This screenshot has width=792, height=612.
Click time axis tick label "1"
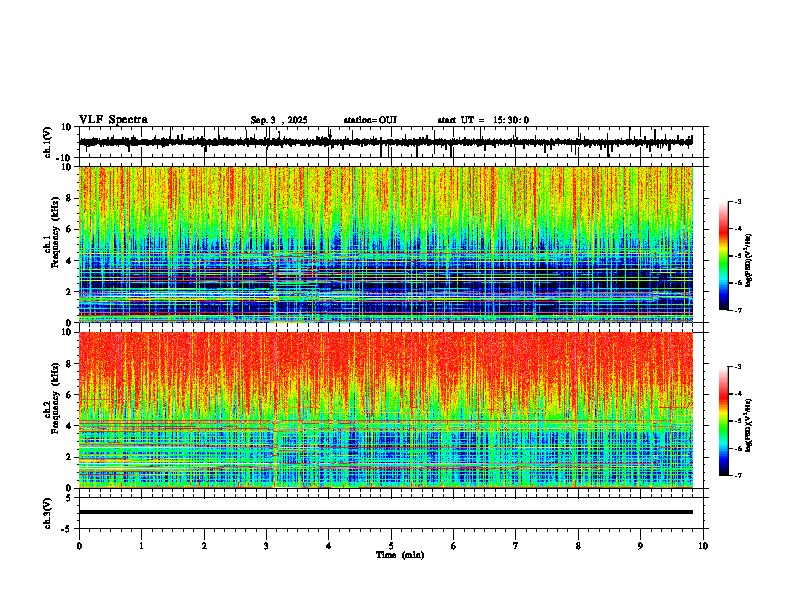point(141,546)
